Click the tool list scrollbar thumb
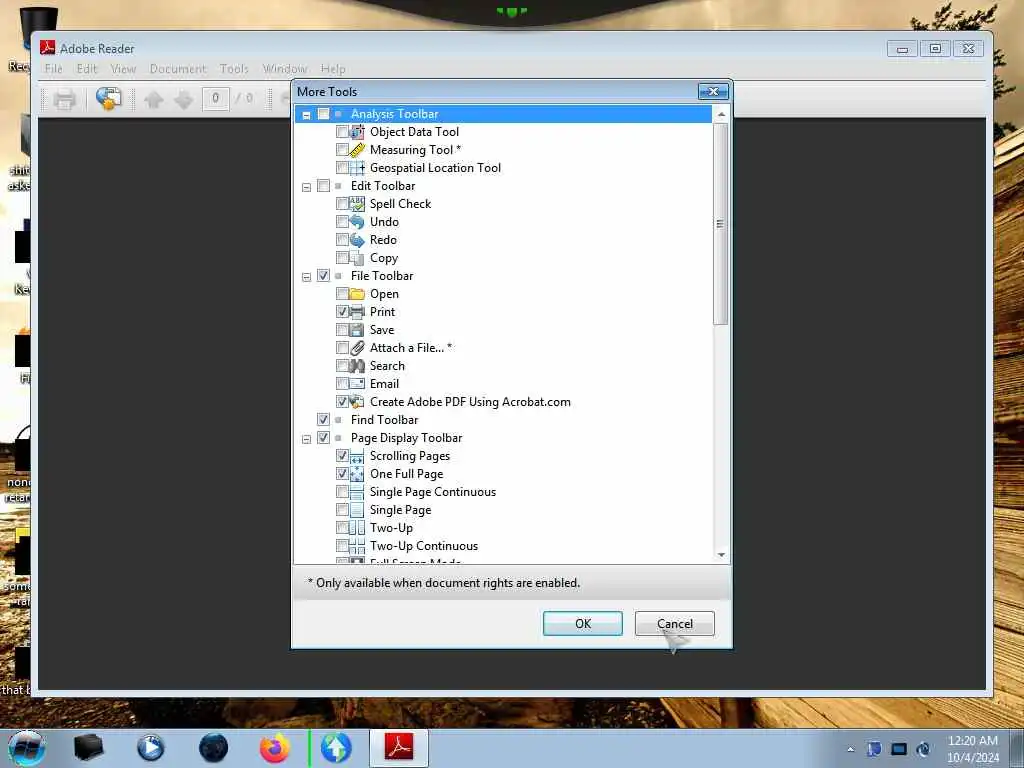The height and width of the screenshot is (768, 1024). (720, 223)
